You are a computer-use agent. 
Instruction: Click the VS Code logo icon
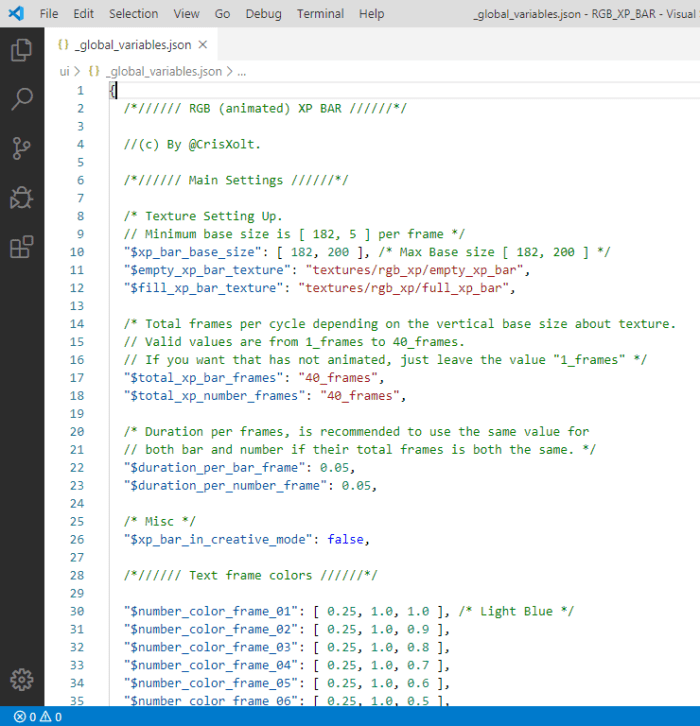tap(16, 13)
